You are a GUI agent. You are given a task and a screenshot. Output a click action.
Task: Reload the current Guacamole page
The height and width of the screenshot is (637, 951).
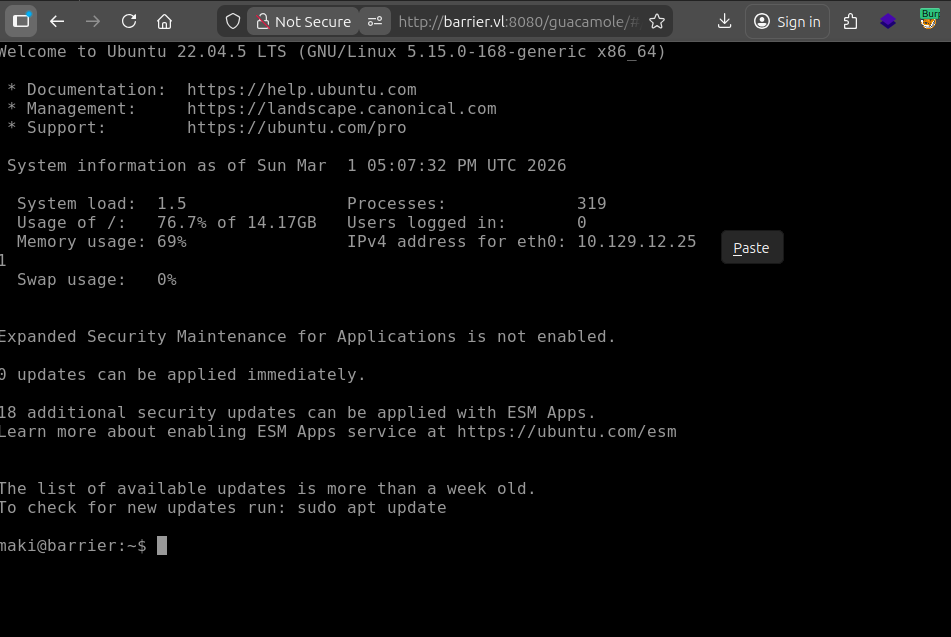(x=129, y=21)
